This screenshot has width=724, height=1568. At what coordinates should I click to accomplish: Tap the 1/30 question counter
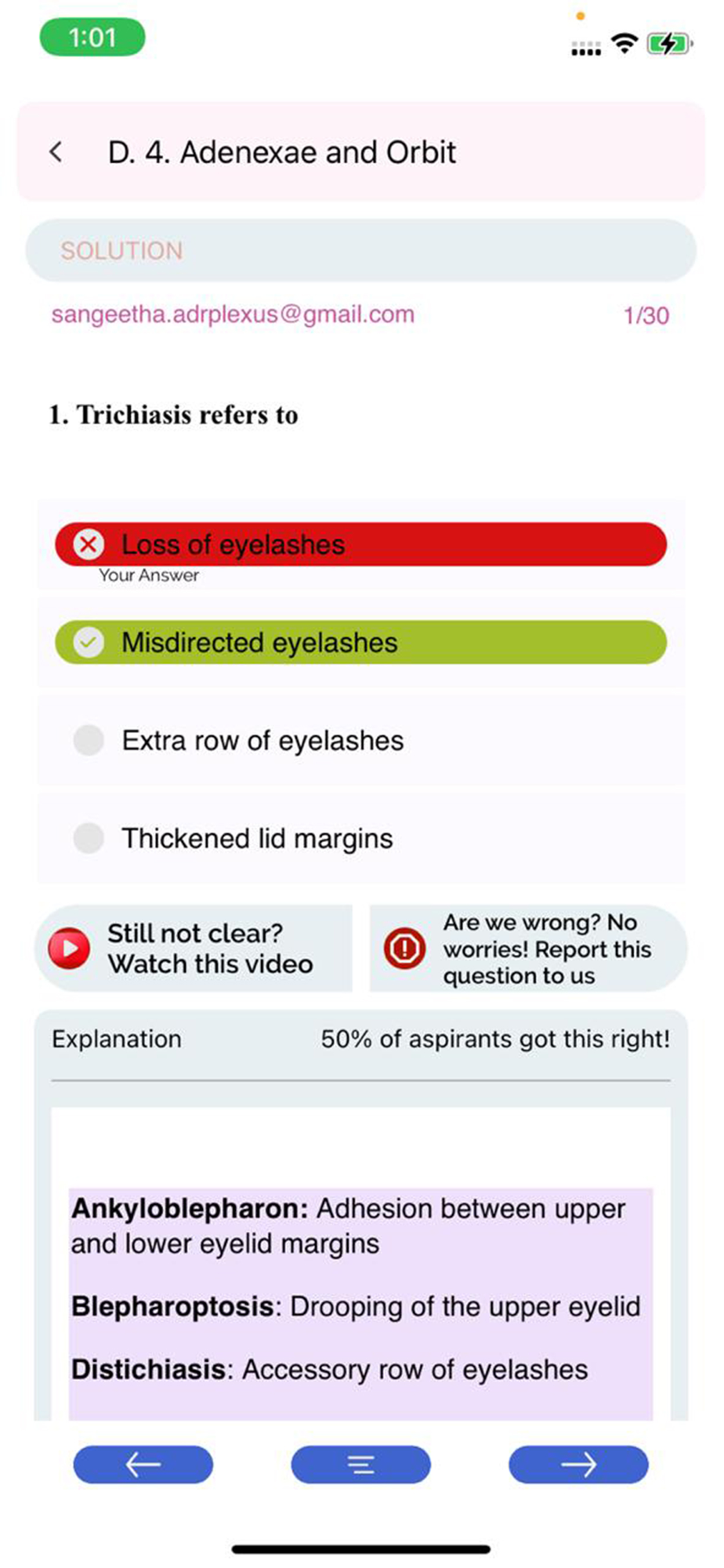pyautogui.click(x=646, y=315)
